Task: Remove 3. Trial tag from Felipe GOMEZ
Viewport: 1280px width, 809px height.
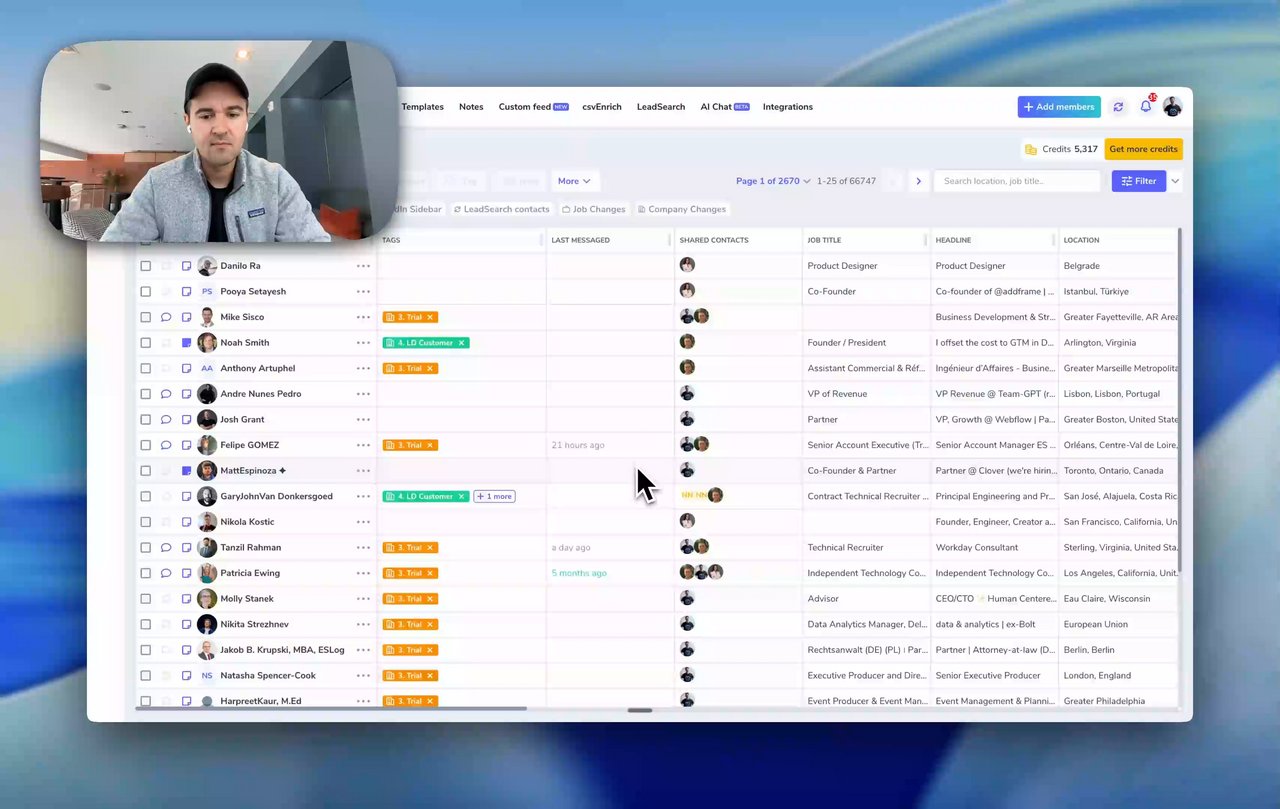Action: [x=430, y=445]
